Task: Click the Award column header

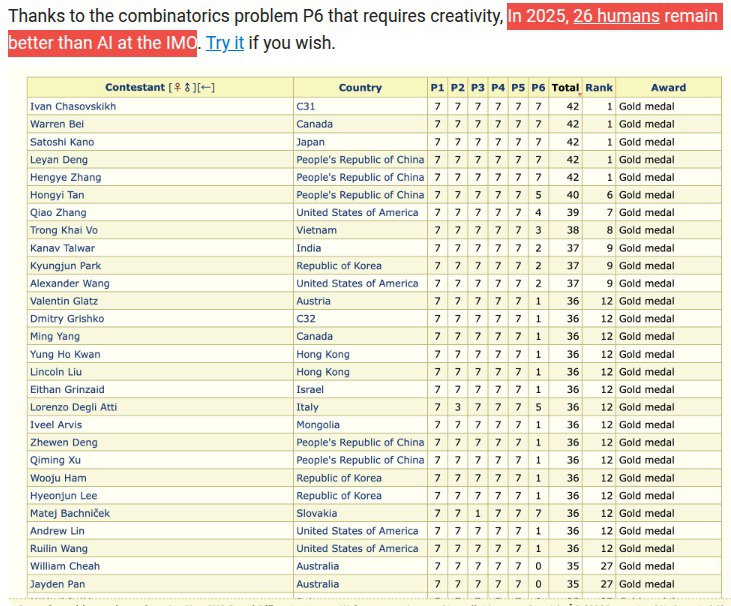Action: [x=668, y=88]
